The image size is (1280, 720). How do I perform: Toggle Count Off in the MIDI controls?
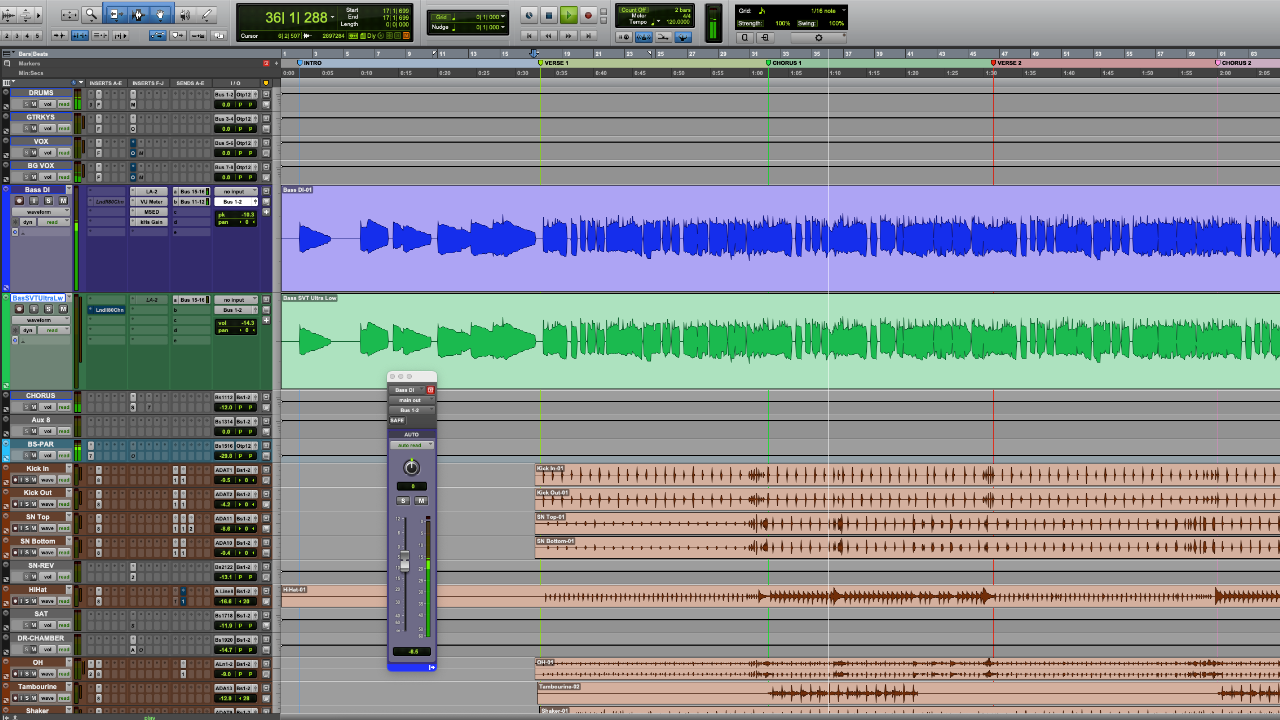click(633, 10)
